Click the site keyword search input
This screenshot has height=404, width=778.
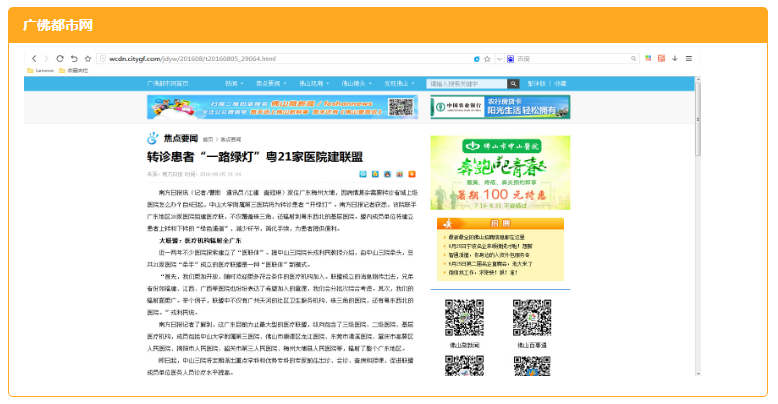[x=466, y=84]
